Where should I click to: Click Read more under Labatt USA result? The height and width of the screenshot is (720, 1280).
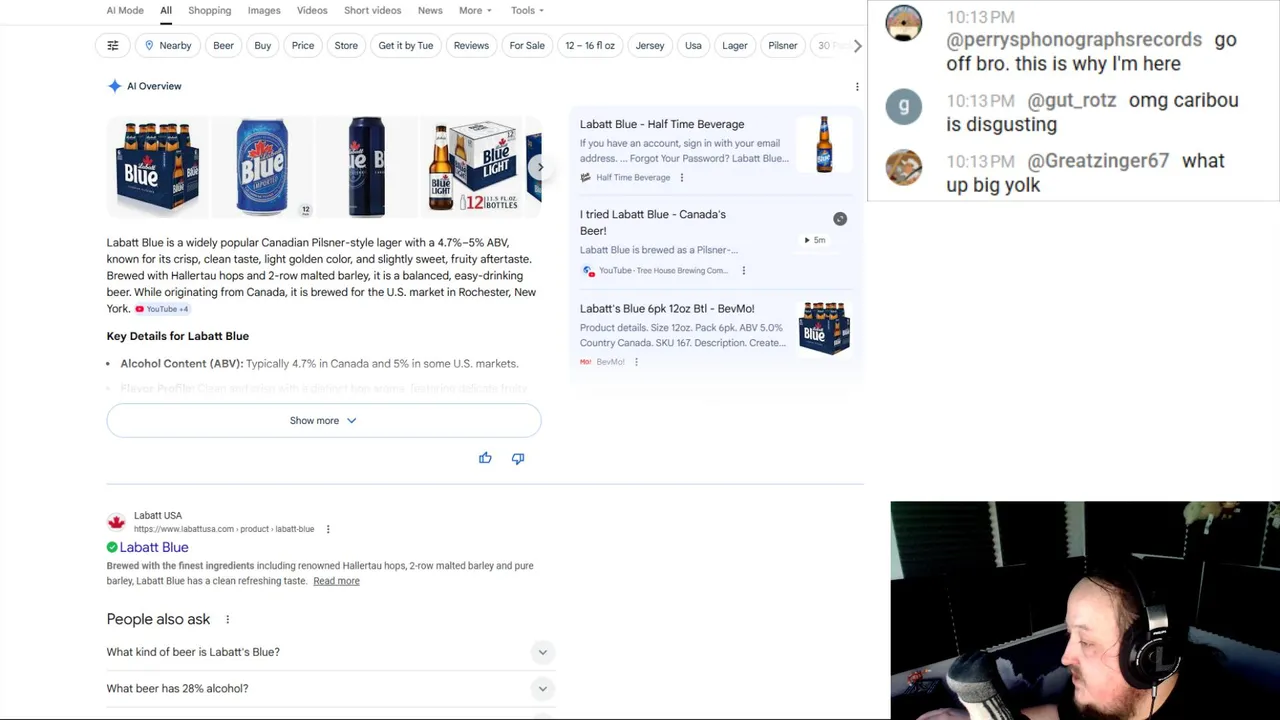pos(336,581)
